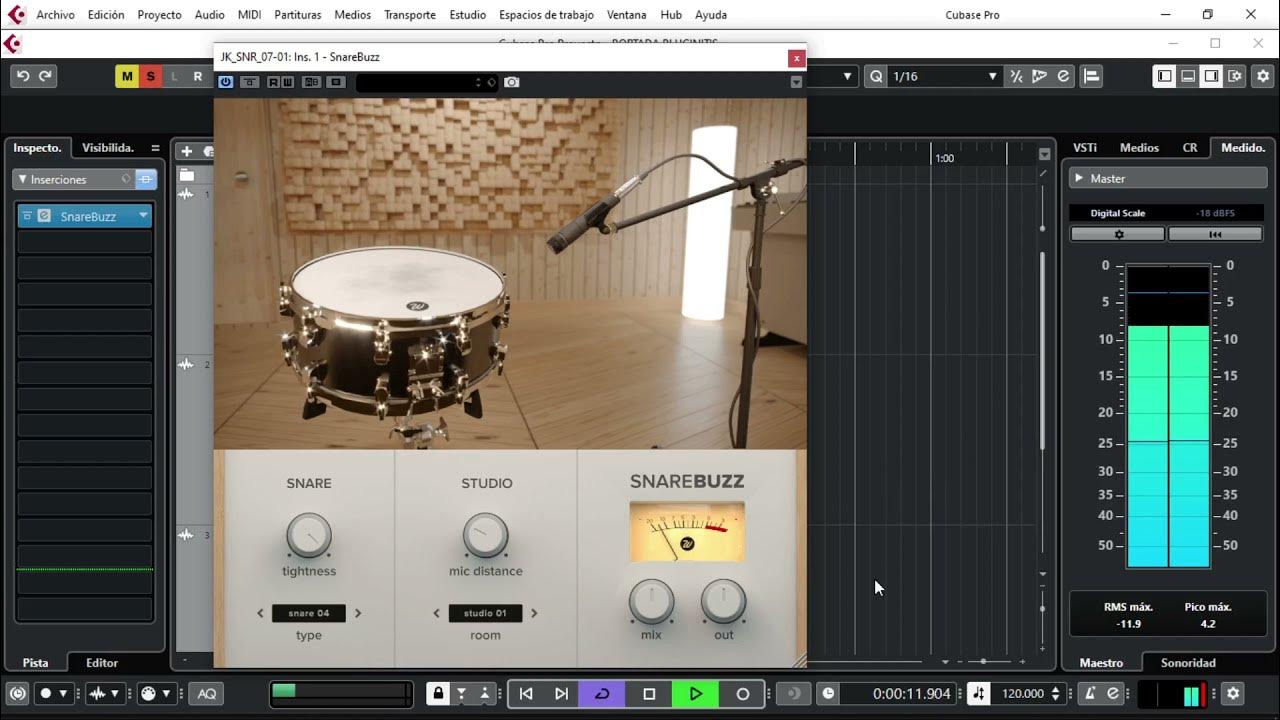Click the Q apply quantize icon
Image resolution: width=1280 pixels, height=720 pixels.
[x=876, y=76]
